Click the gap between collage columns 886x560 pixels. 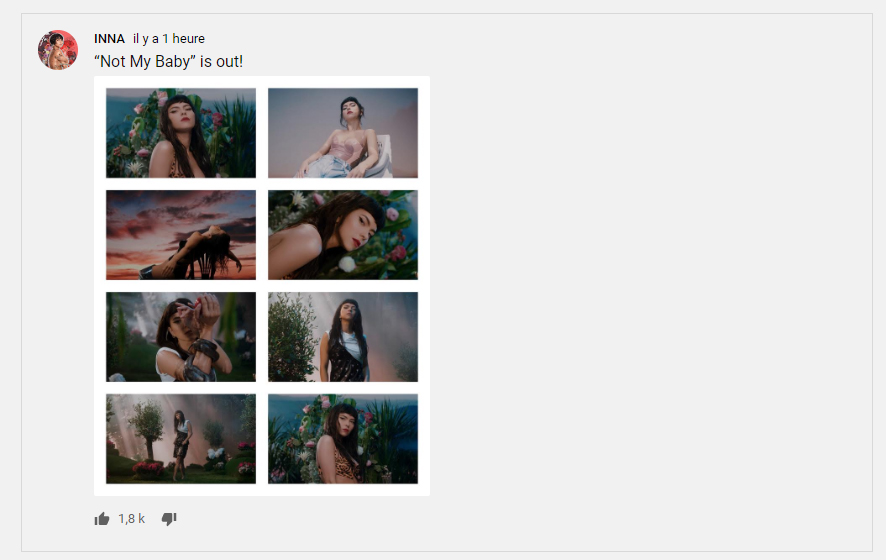tap(262, 286)
